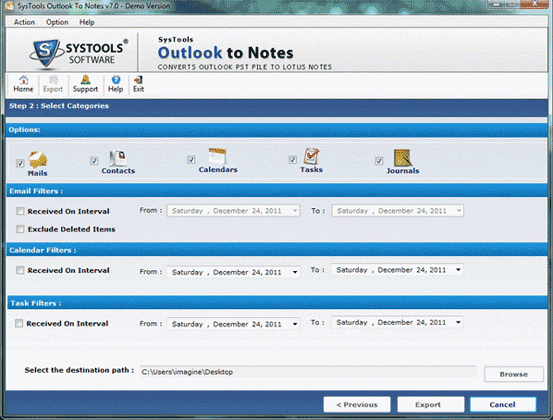Image resolution: width=553 pixels, height=420 pixels.
Task: Click the Exit toolbar icon
Action: click(x=138, y=84)
